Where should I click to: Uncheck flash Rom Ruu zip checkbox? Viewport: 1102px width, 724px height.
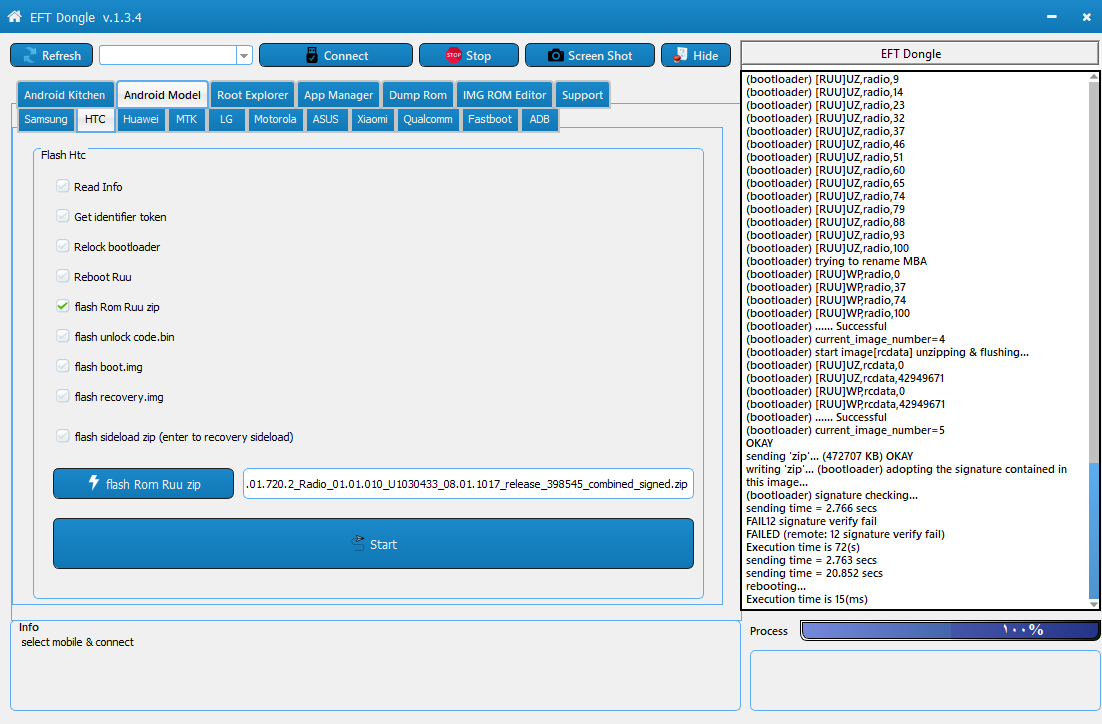(63, 306)
